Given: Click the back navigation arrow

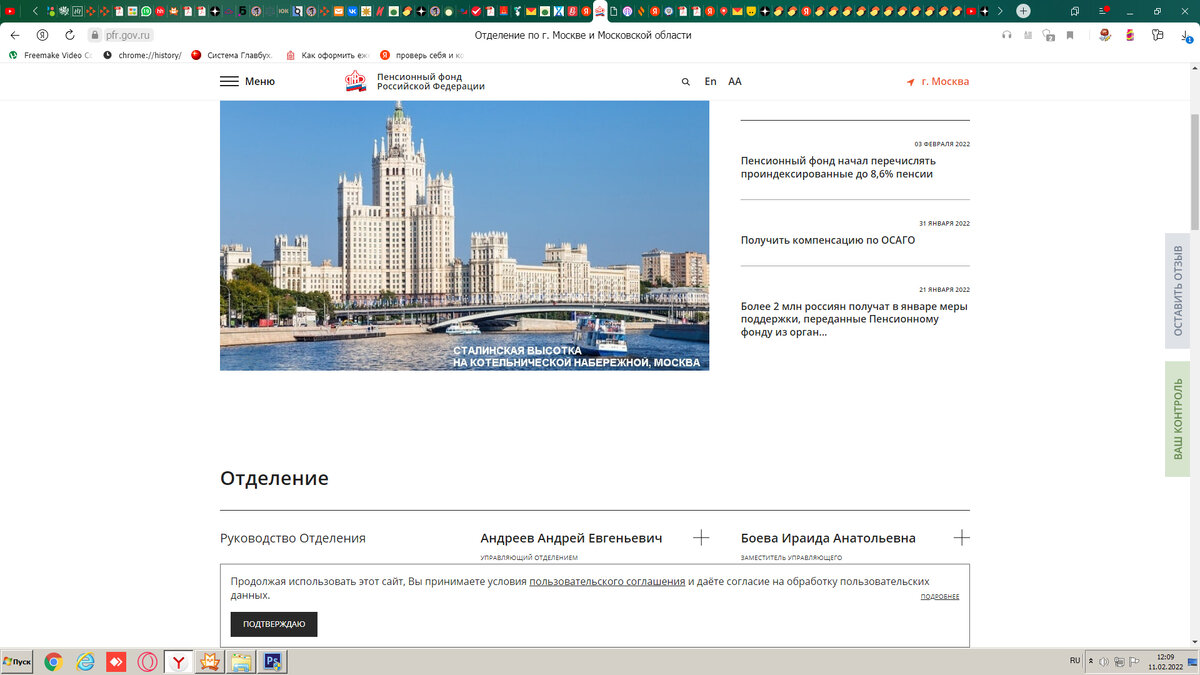Looking at the screenshot, I should [x=14, y=33].
